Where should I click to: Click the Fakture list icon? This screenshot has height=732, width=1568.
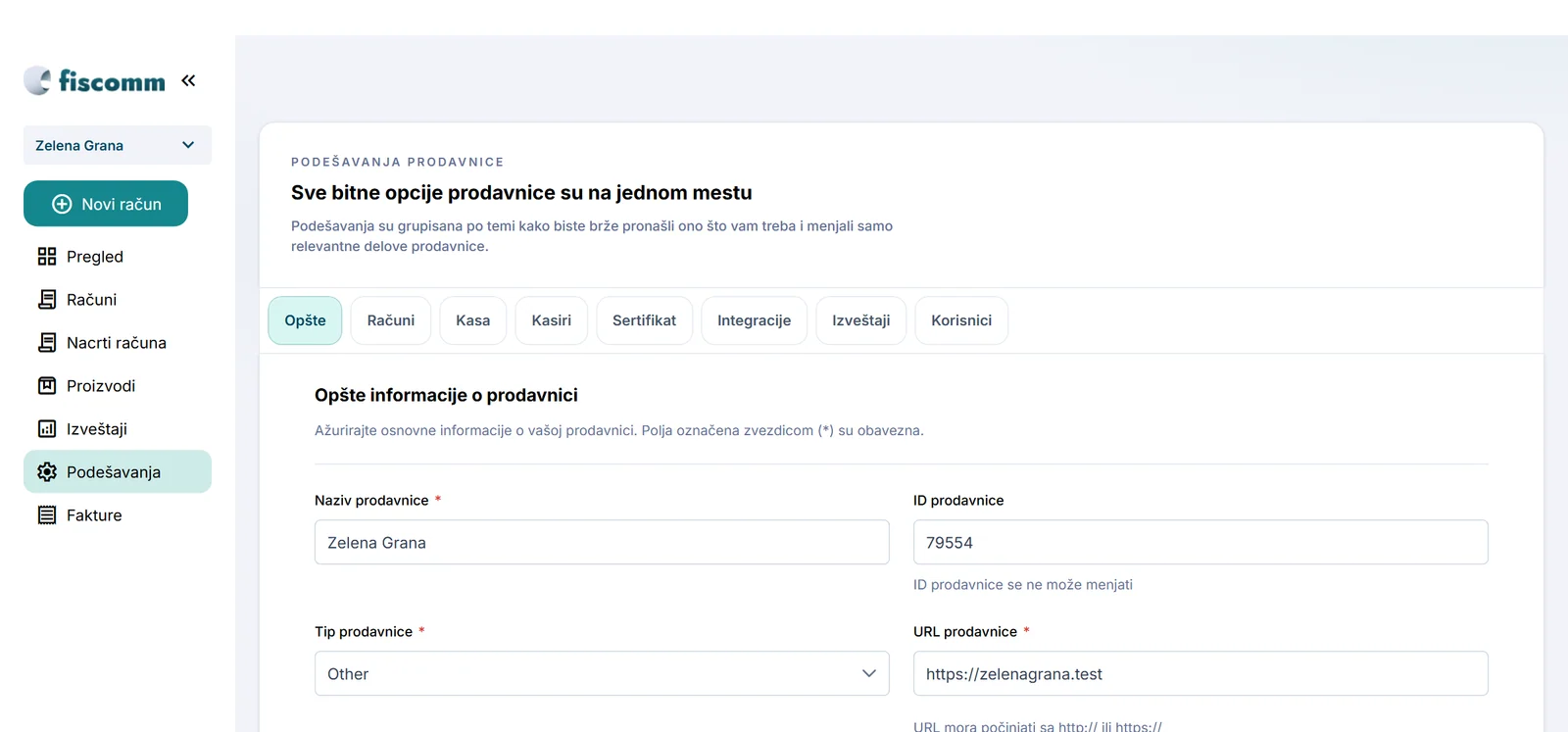[x=47, y=515]
